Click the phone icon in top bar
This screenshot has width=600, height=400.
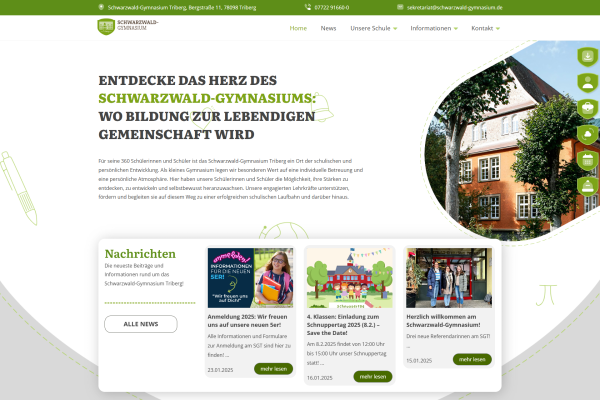[308, 7]
